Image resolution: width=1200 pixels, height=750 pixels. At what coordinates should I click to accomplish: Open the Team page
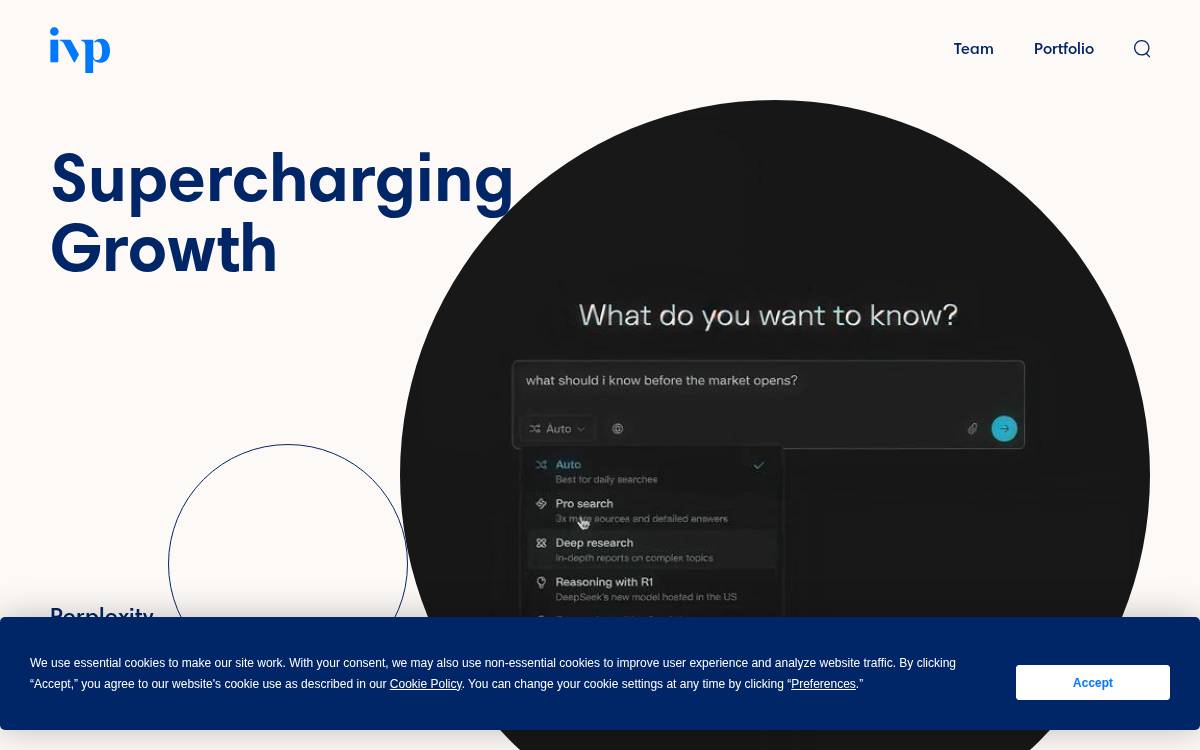[x=973, y=49]
